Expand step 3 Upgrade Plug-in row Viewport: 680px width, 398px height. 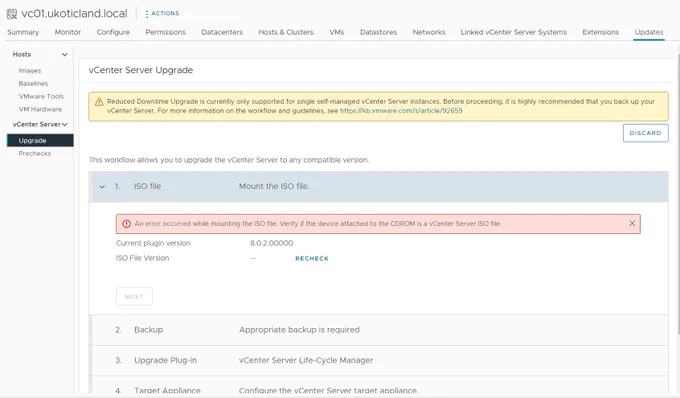point(378,360)
